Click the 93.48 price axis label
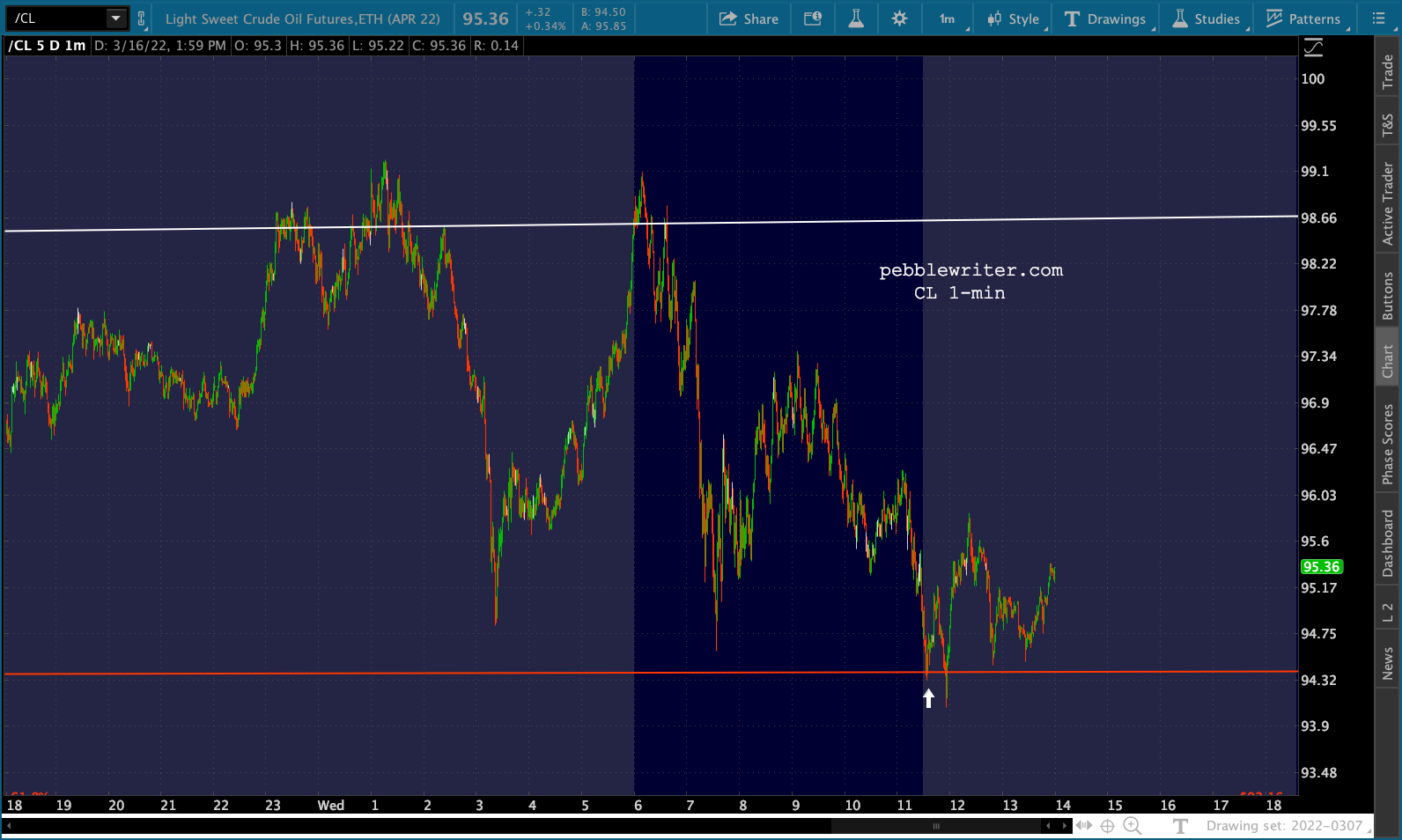The height and width of the screenshot is (840, 1402). tap(1319, 773)
